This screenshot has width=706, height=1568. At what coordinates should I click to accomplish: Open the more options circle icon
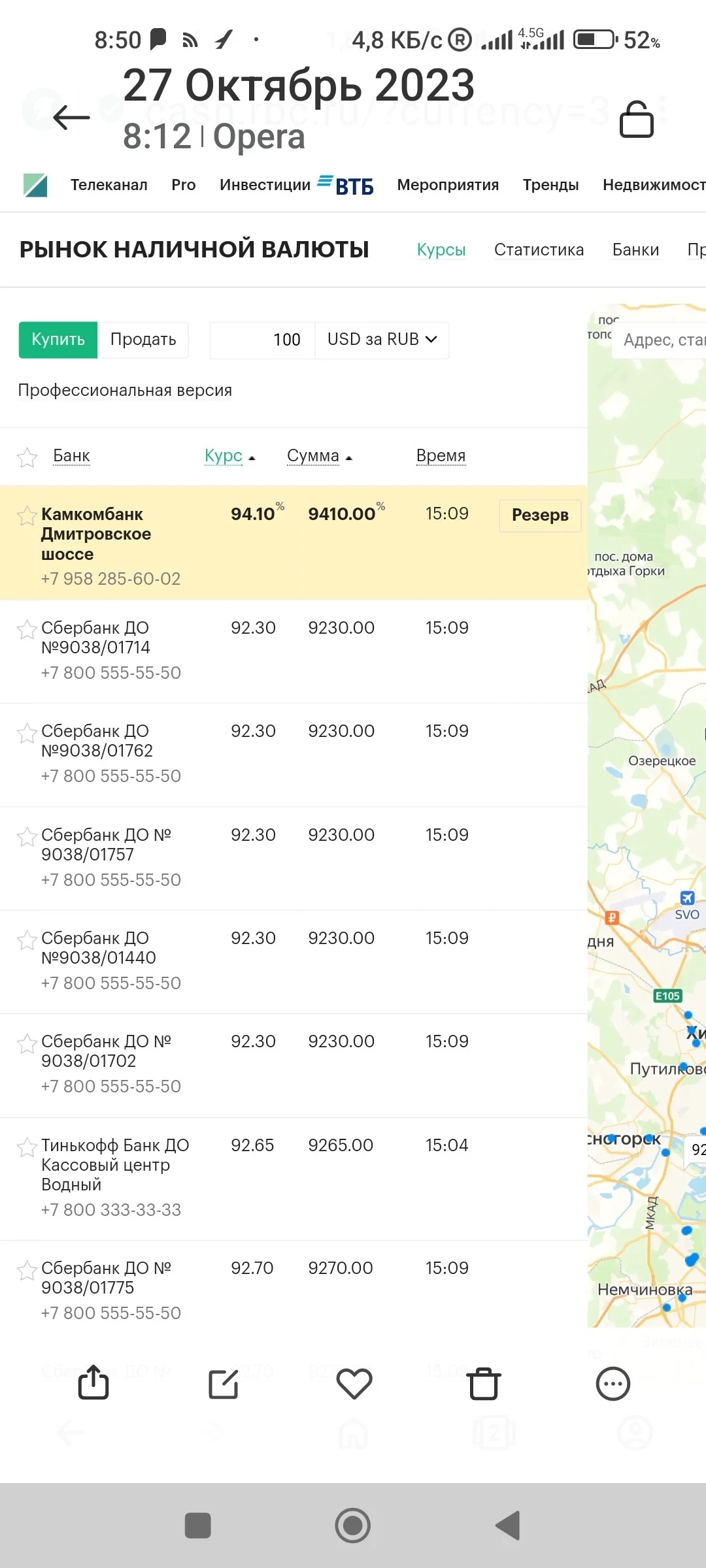point(613,1384)
